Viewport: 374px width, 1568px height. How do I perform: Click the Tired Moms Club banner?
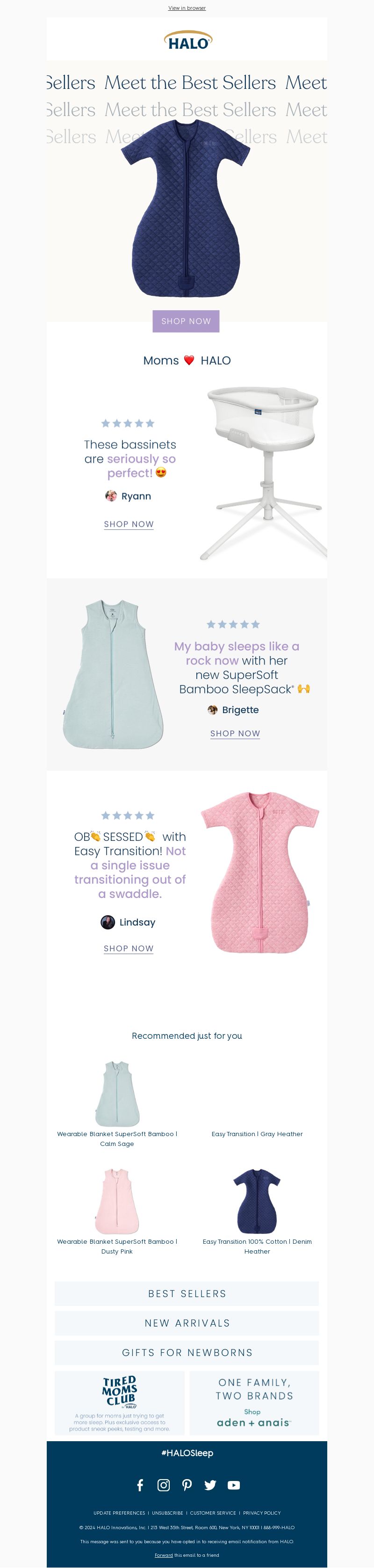[x=120, y=1403]
